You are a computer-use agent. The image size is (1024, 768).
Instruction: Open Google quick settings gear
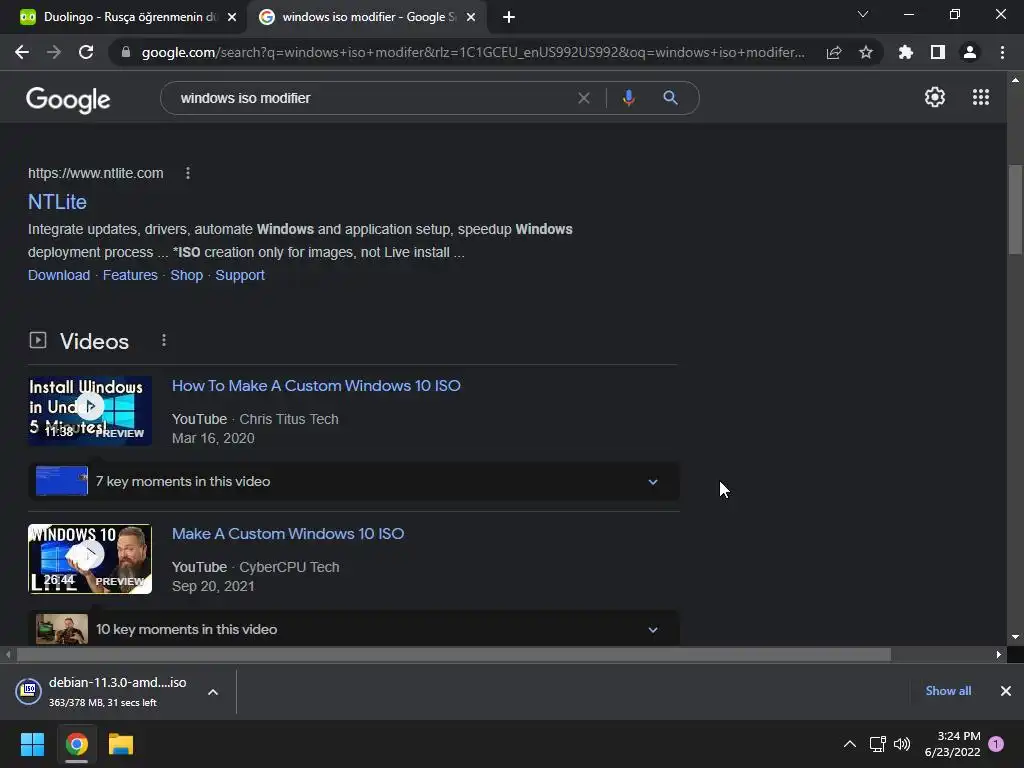coord(935,97)
